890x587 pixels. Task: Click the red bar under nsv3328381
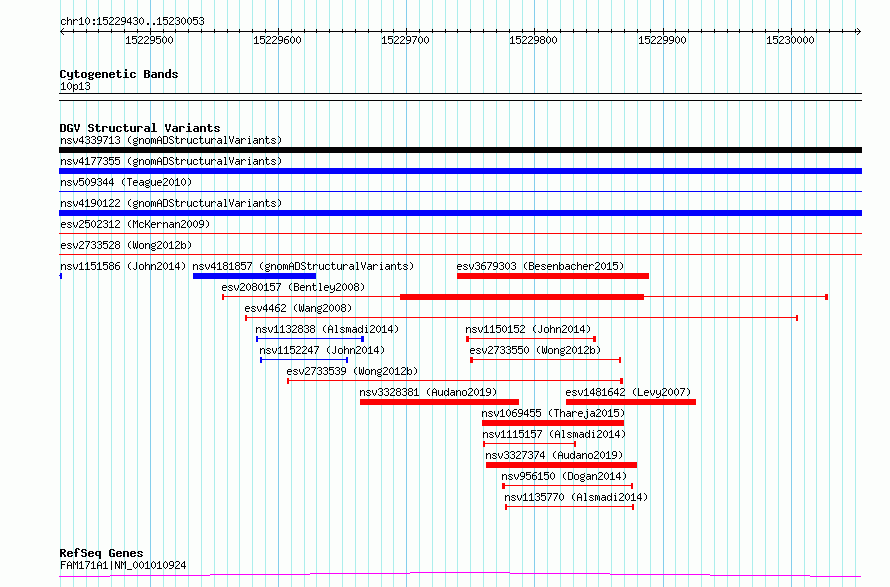click(439, 402)
